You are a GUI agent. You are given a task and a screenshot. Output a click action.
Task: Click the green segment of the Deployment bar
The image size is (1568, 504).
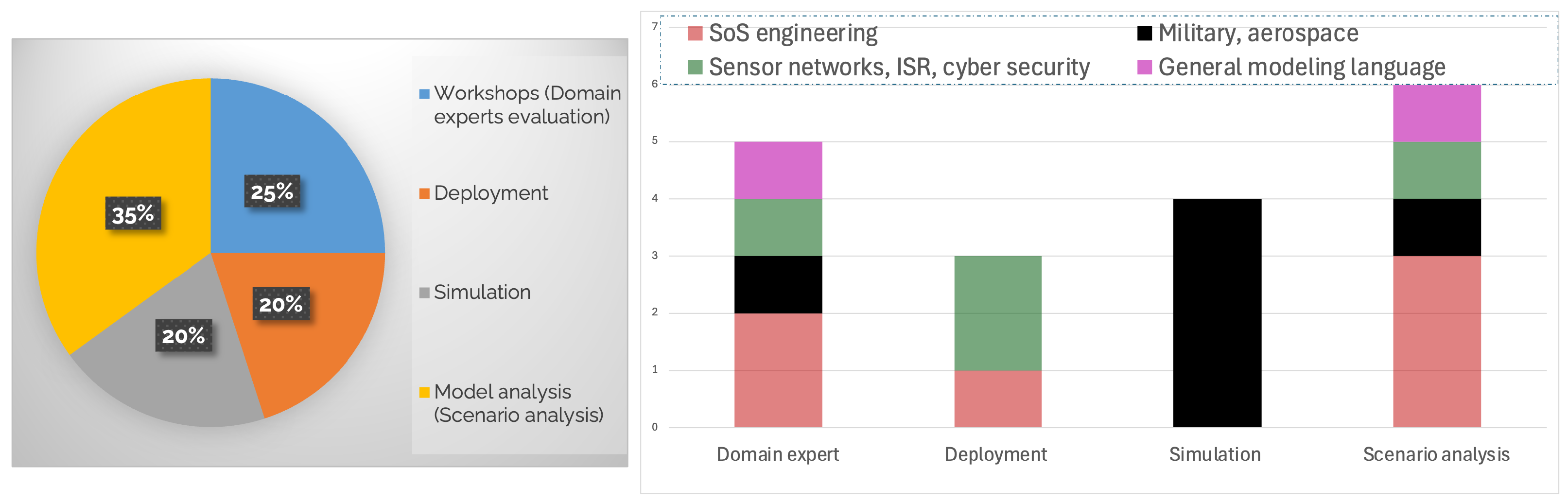998,313
